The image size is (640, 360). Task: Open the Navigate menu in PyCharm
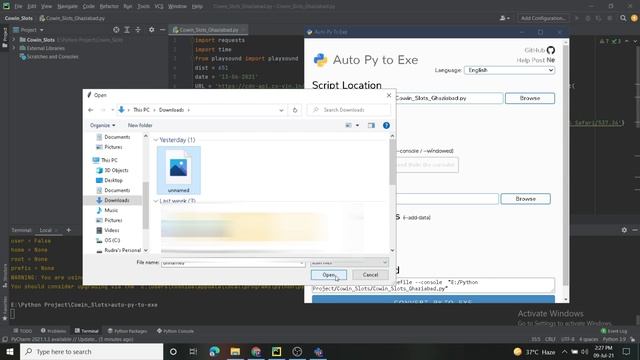click(67, 7)
